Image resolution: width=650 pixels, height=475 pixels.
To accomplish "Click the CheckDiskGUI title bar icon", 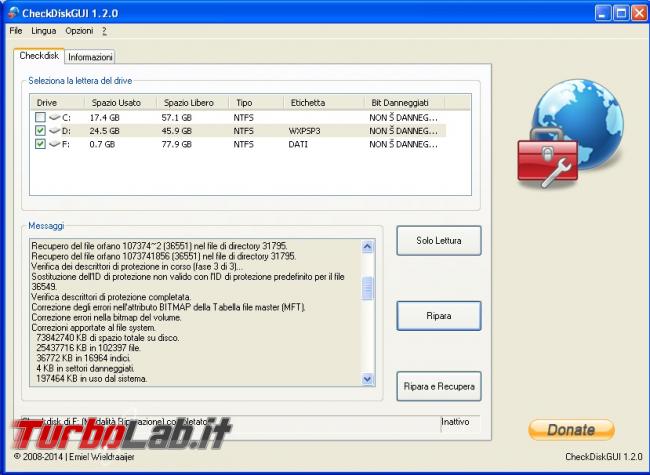I will point(13,13).
